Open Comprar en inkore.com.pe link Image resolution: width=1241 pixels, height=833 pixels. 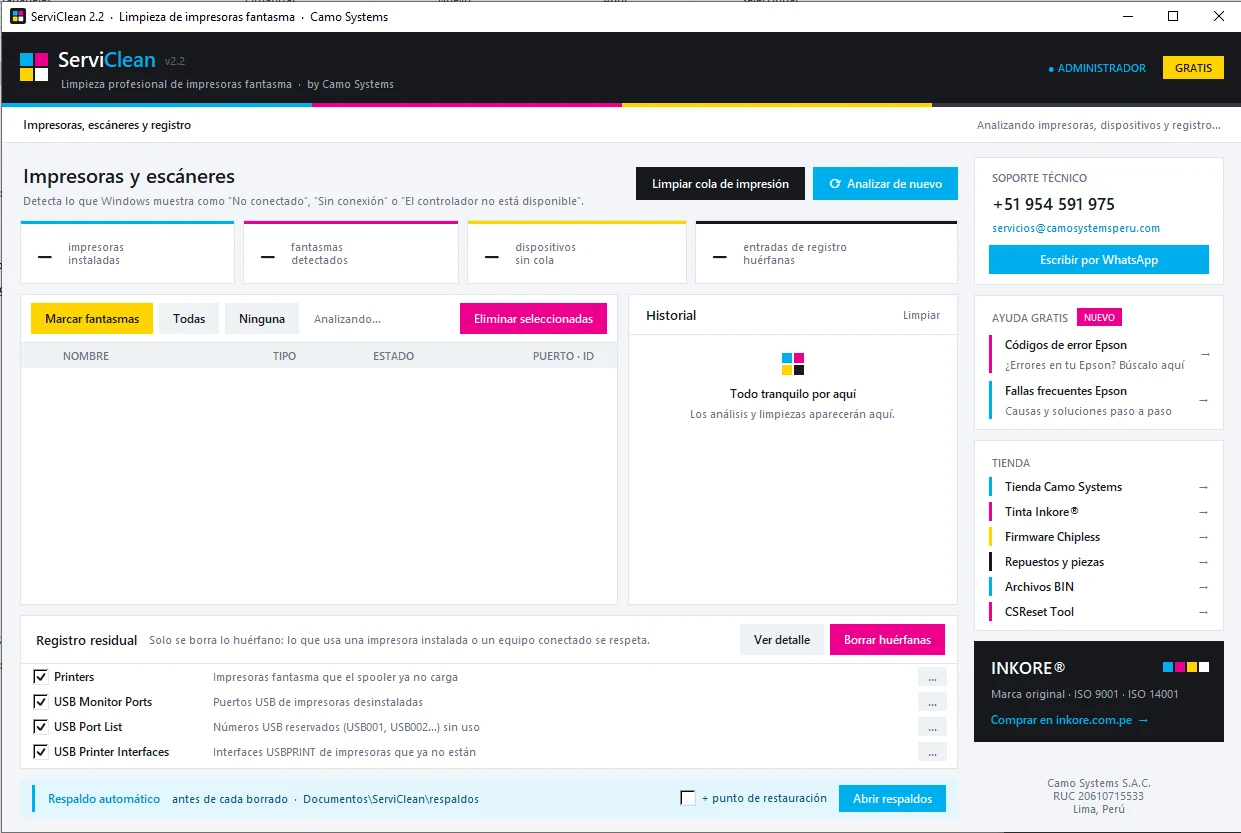tap(1070, 720)
